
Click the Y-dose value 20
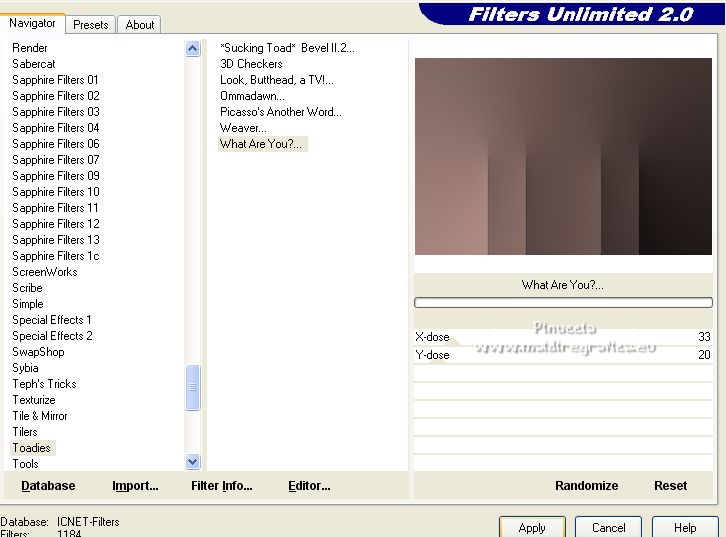pos(704,355)
